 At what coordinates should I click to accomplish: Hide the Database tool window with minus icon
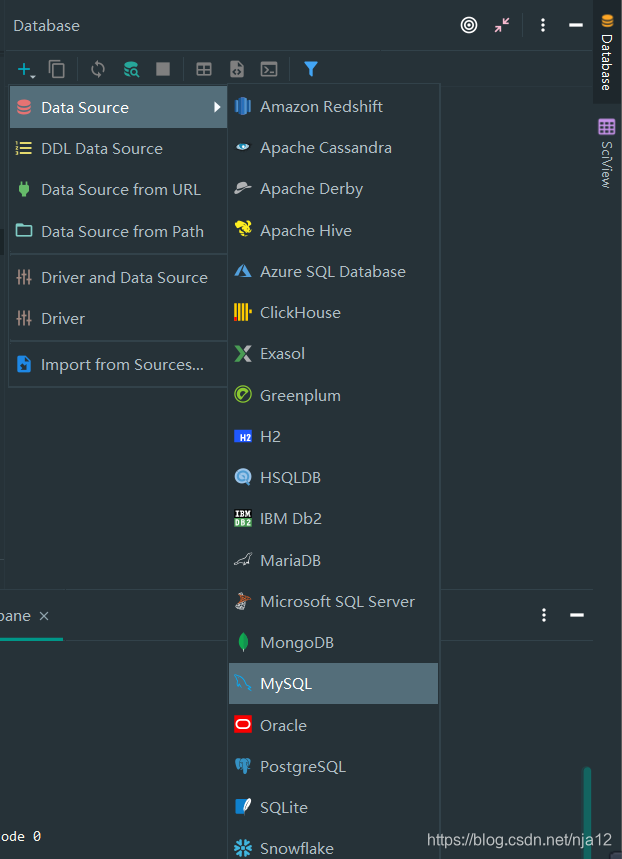point(575,25)
